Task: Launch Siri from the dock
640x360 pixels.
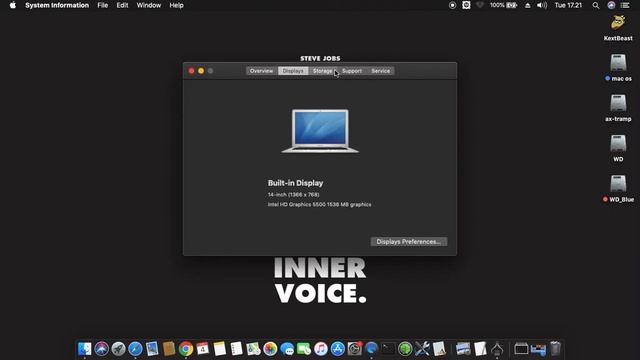Action: (102, 349)
